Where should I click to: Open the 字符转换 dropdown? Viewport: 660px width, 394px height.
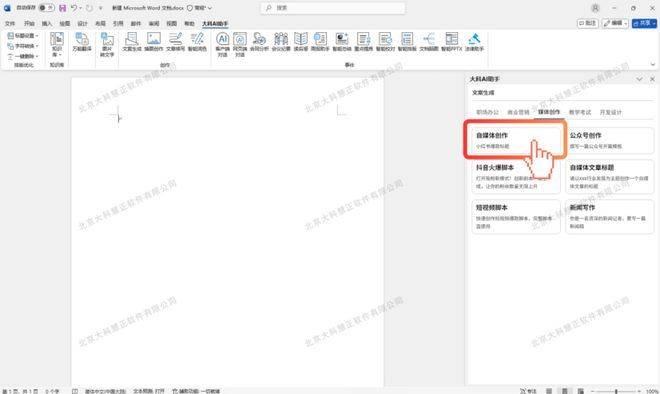click(23, 46)
